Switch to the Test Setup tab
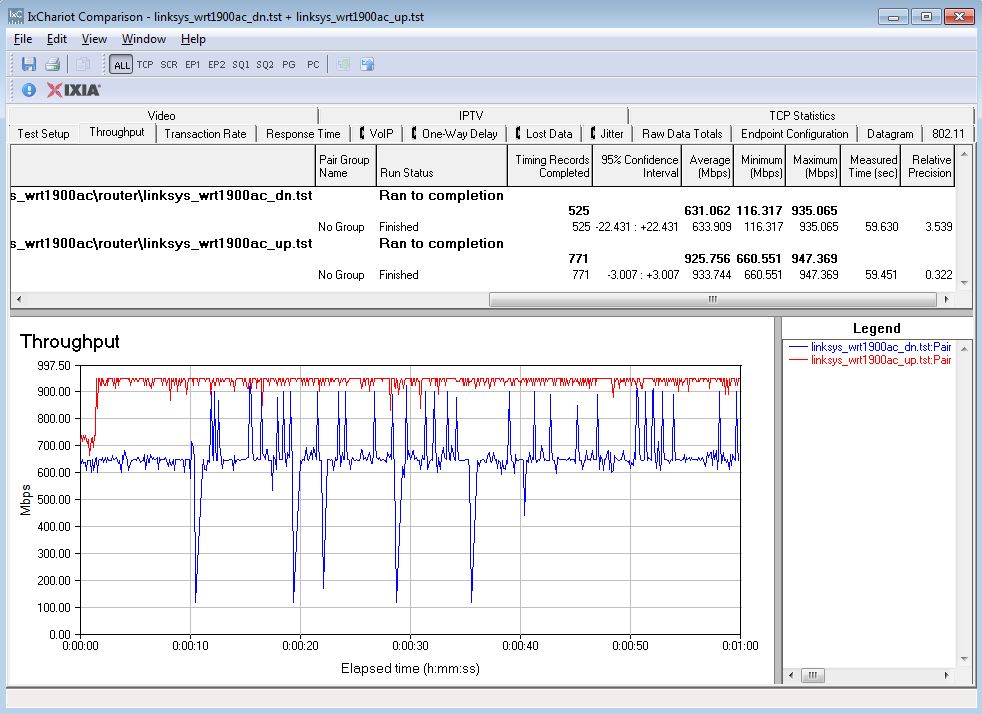This screenshot has height=714, width=982. click(x=43, y=133)
